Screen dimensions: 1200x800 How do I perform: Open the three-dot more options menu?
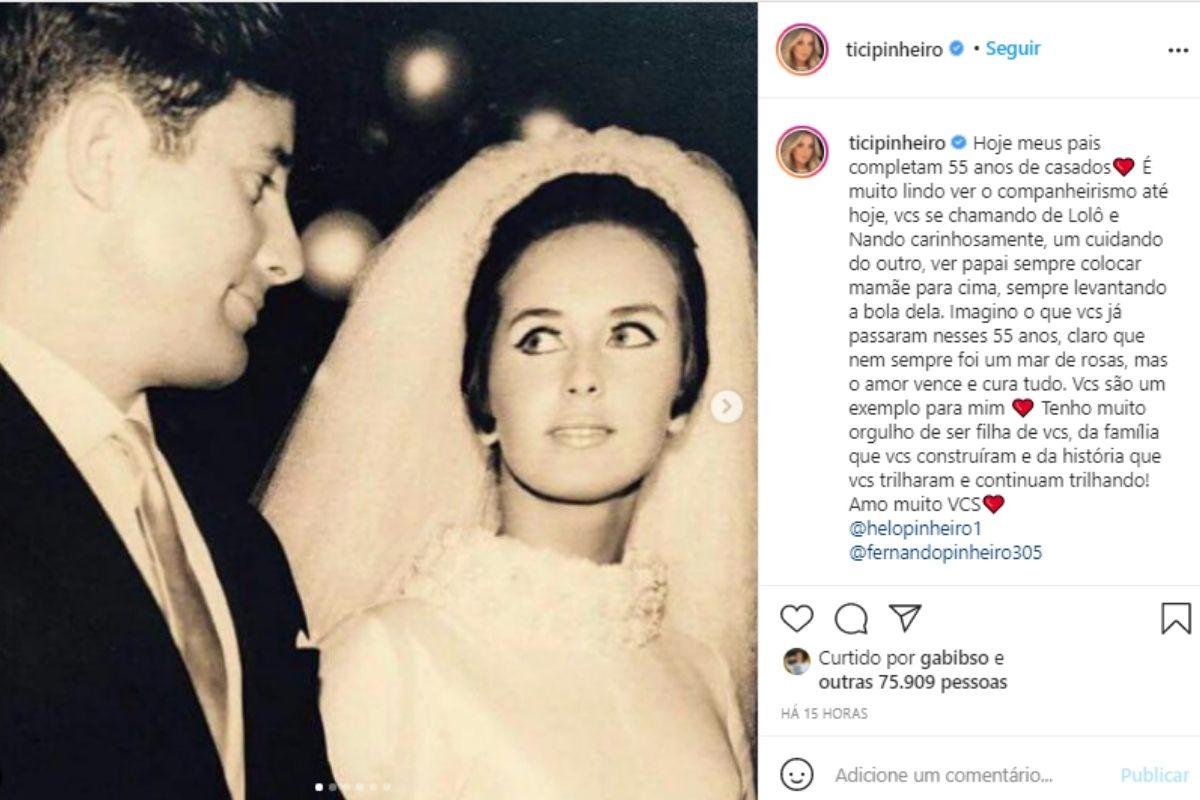tap(1178, 50)
